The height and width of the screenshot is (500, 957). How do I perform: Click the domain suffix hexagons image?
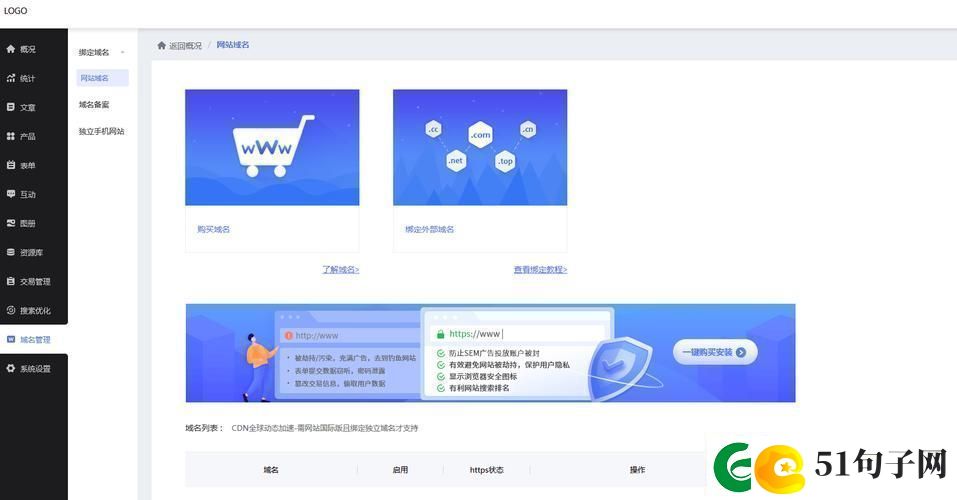tap(480, 147)
